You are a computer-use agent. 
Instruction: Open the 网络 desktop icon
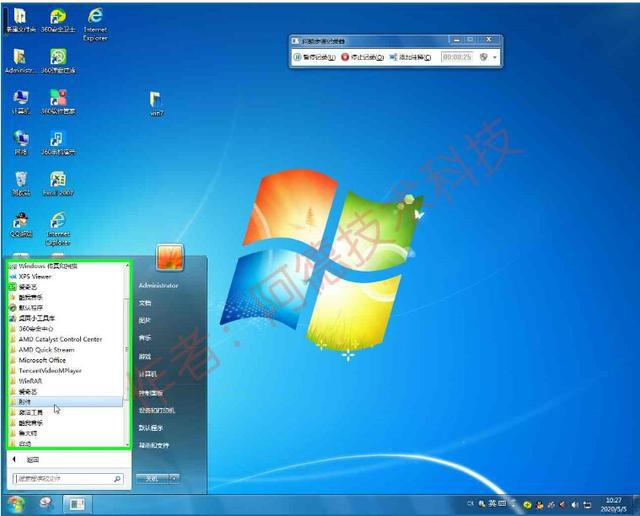coord(21,143)
